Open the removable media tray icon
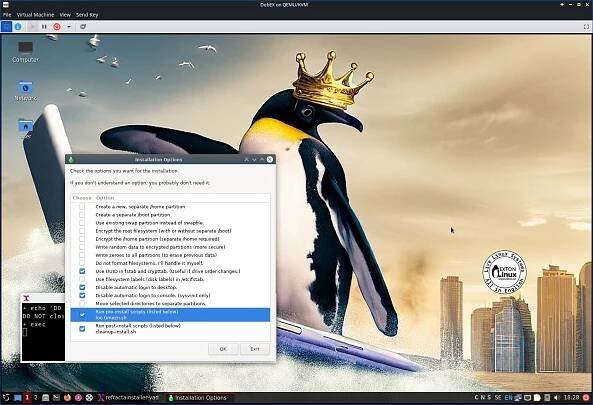Image resolution: width=593 pixels, height=405 pixels. tap(547, 398)
